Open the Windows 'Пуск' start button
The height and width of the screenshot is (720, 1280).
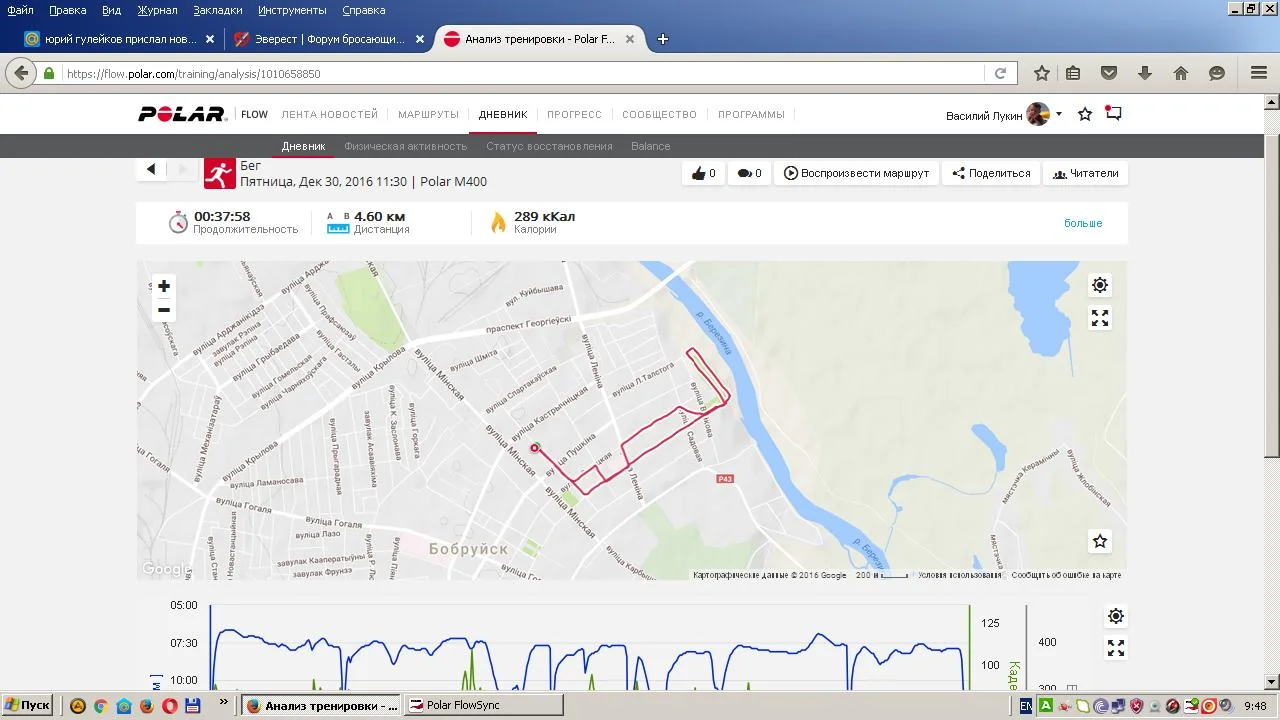(27, 705)
